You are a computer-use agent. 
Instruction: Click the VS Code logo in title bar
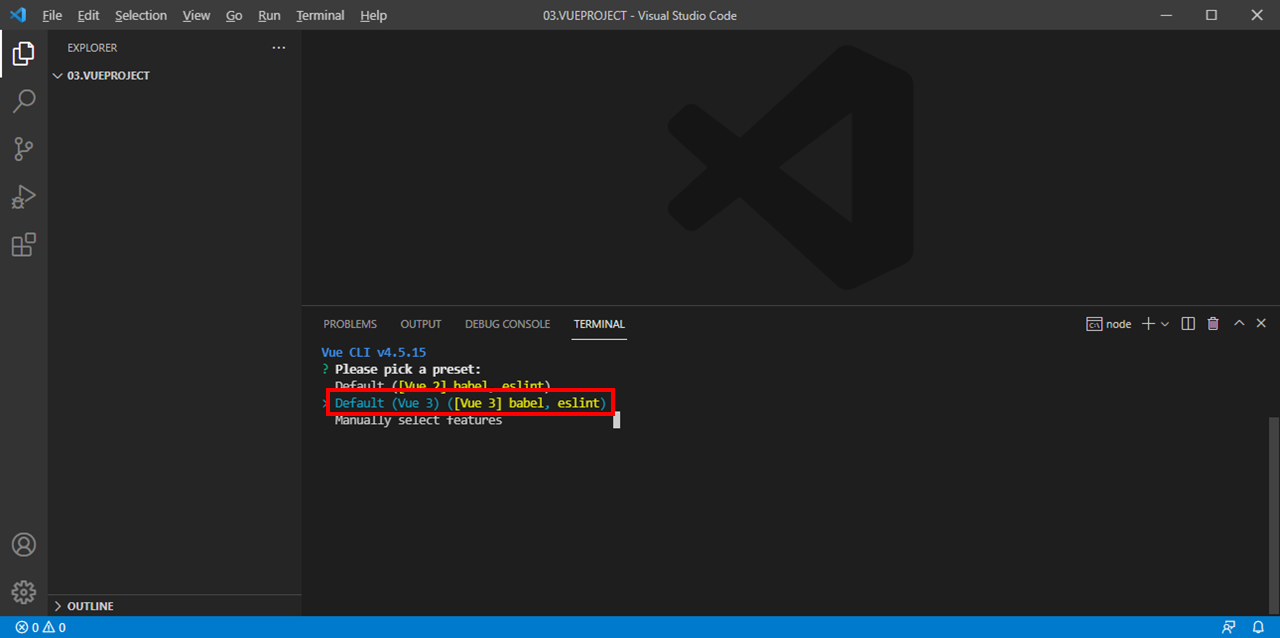(x=17, y=15)
